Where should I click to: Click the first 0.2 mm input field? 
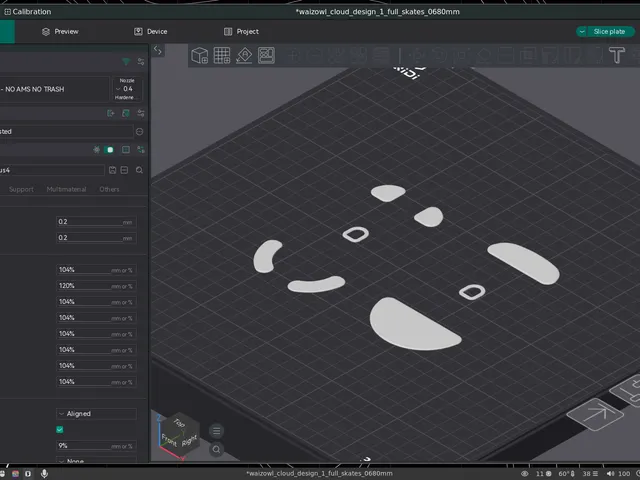96,222
